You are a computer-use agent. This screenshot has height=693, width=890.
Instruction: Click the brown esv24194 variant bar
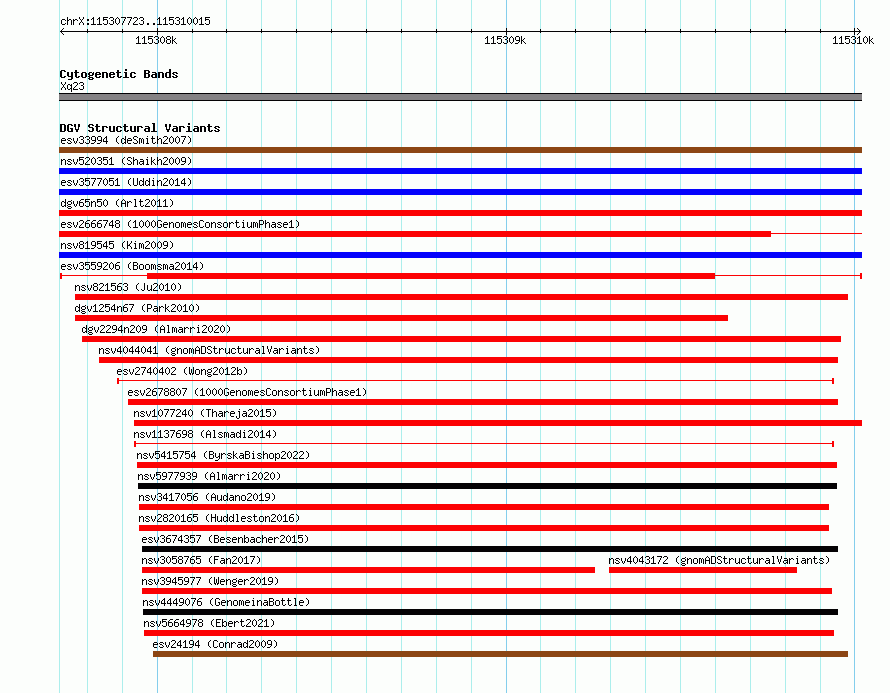[500, 654]
